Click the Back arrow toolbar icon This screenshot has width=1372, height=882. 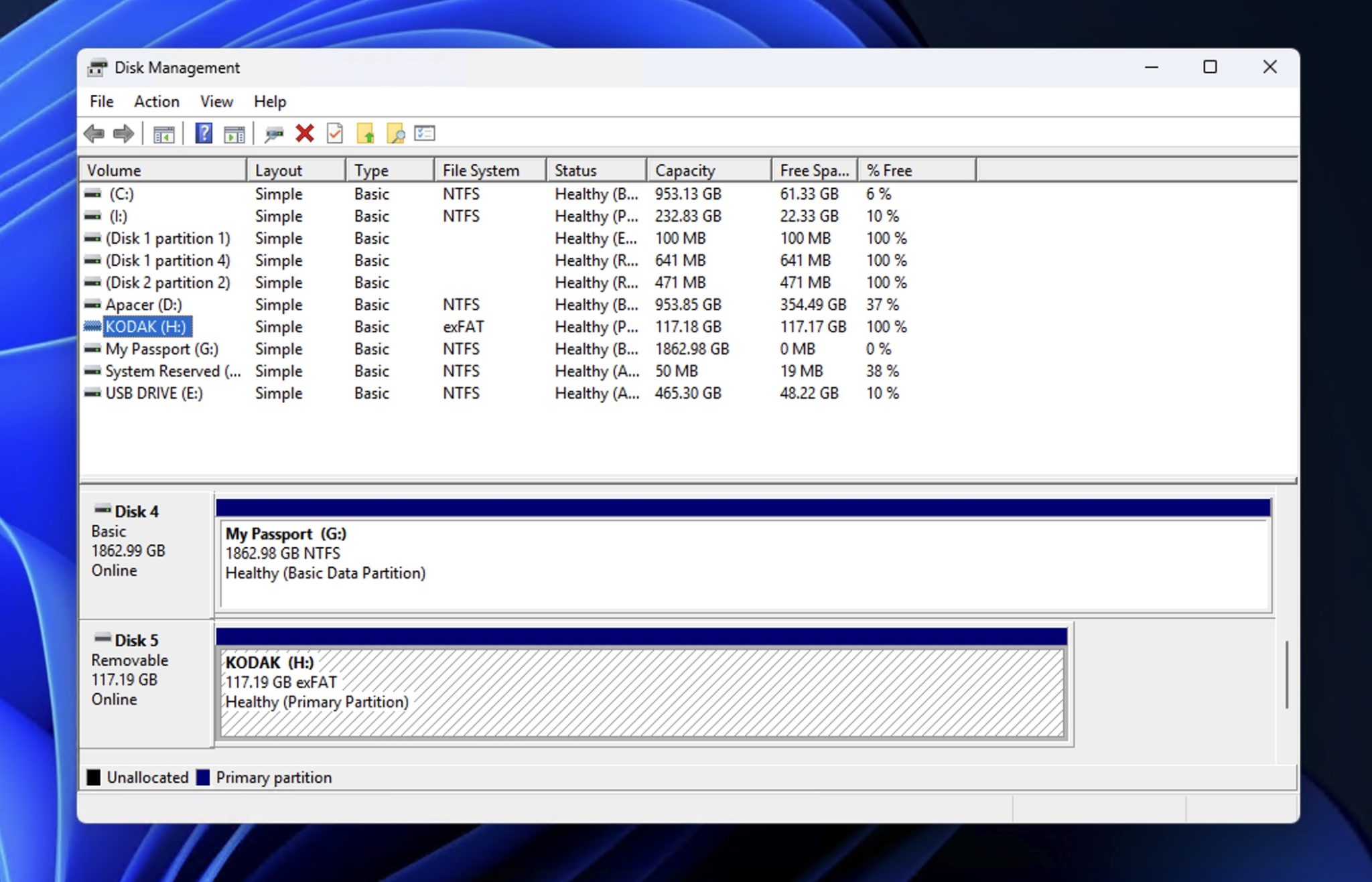(94, 134)
